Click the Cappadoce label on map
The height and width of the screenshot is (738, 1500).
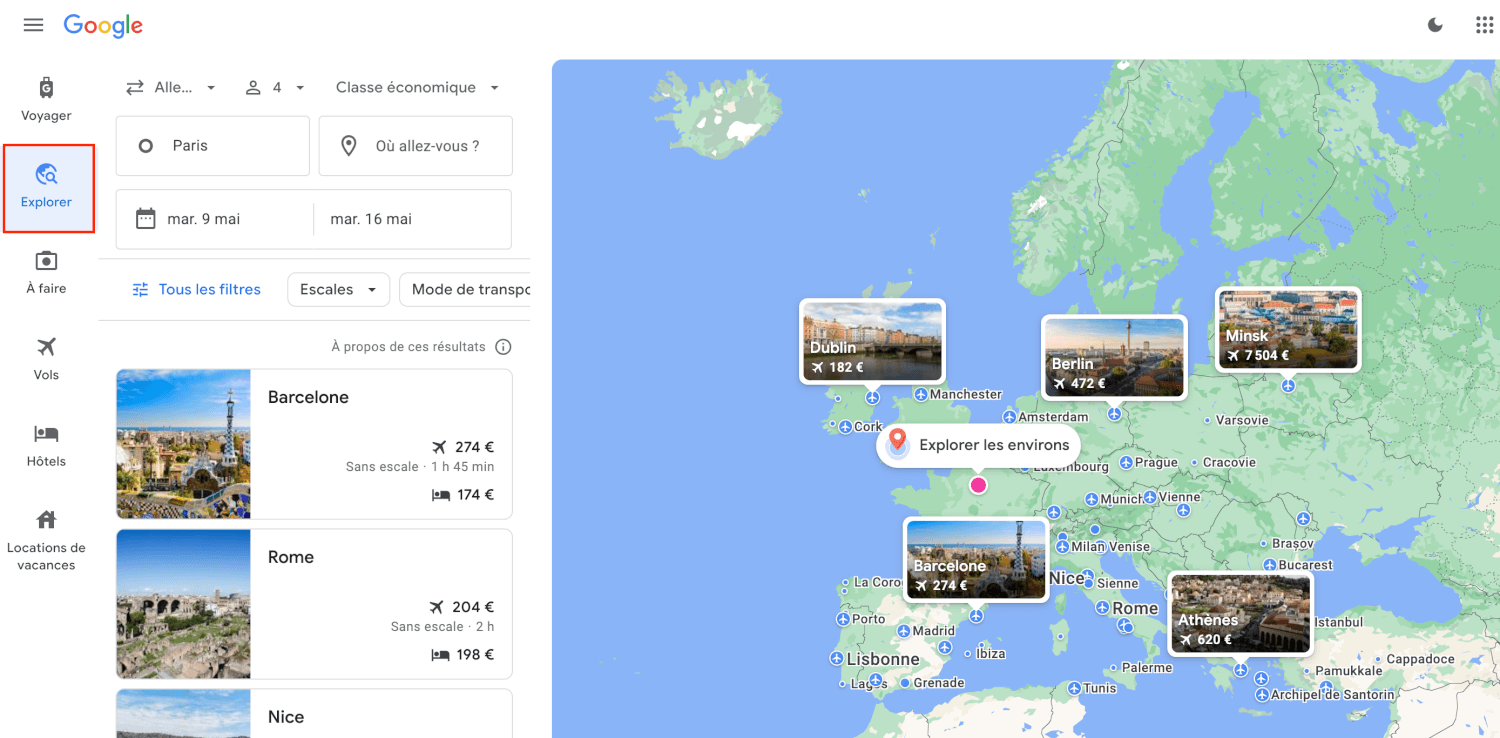click(x=1420, y=660)
